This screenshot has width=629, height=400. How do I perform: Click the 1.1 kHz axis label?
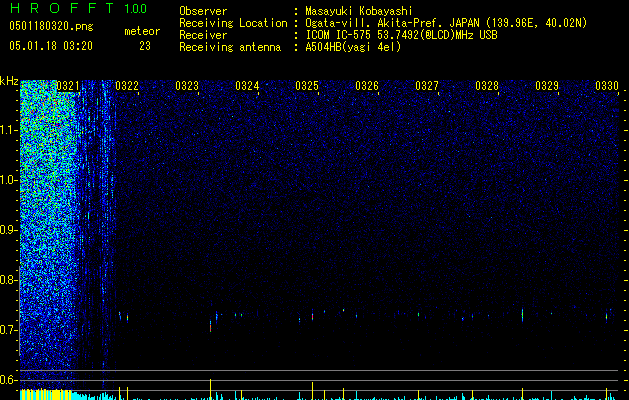pyautogui.click(x=9, y=130)
